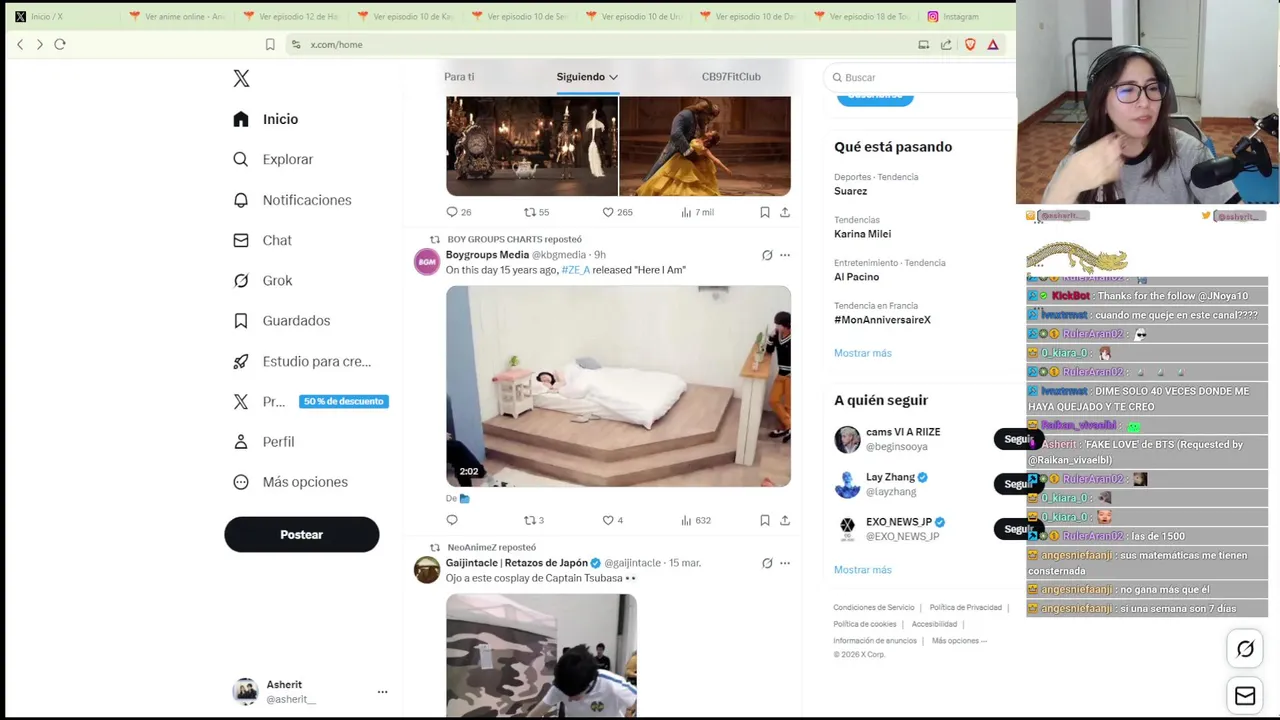Open #MonAnniversaireX trend

[x=883, y=320]
